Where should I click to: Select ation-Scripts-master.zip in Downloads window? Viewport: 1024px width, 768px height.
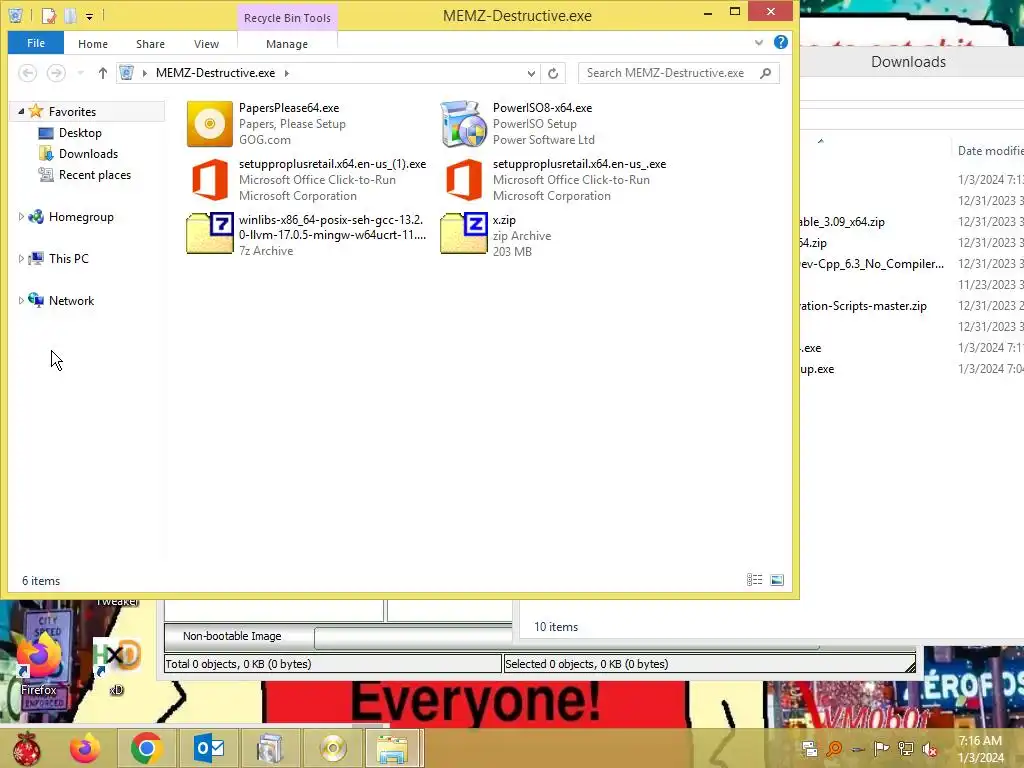[x=863, y=306]
